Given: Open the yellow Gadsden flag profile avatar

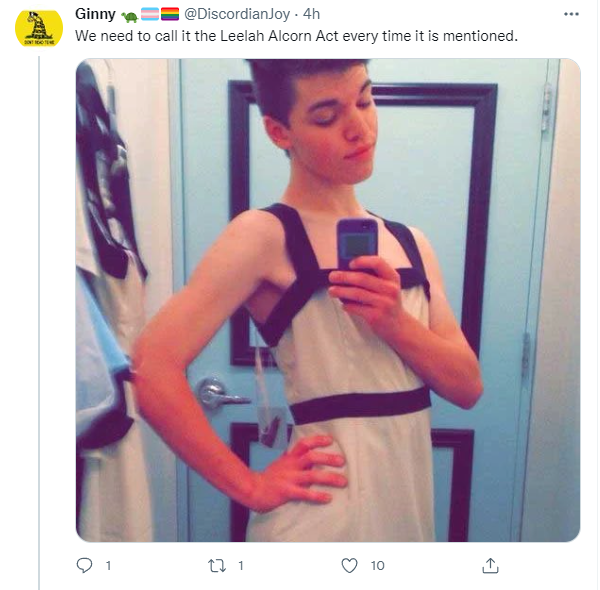Looking at the screenshot, I should pyautogui.click(x=39, y=29).
